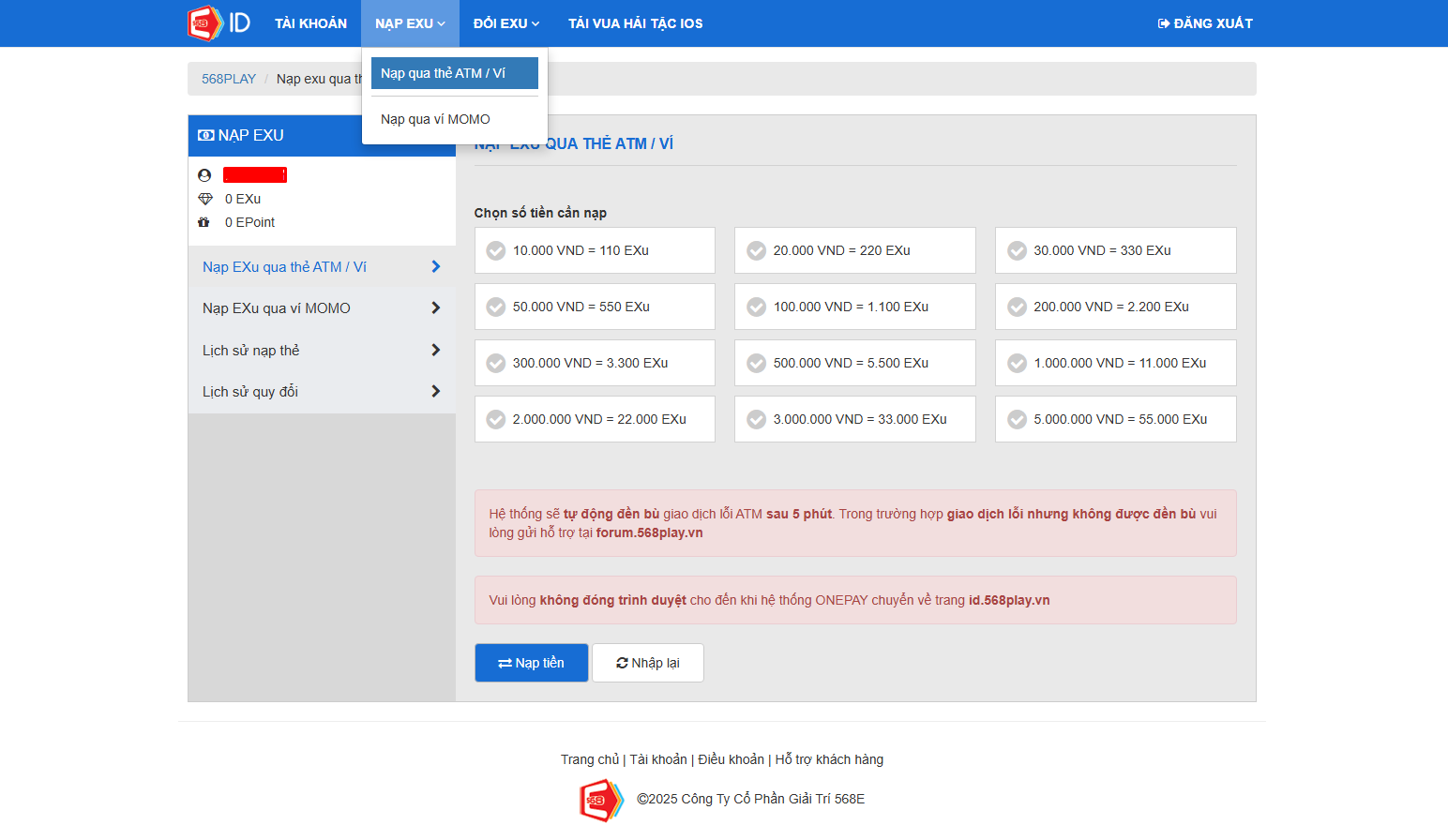Choose Nạp qua thẻ ATM / Ví in dropdown
The width and height of the screenshot is (1448, 840).
click(455, 73)
